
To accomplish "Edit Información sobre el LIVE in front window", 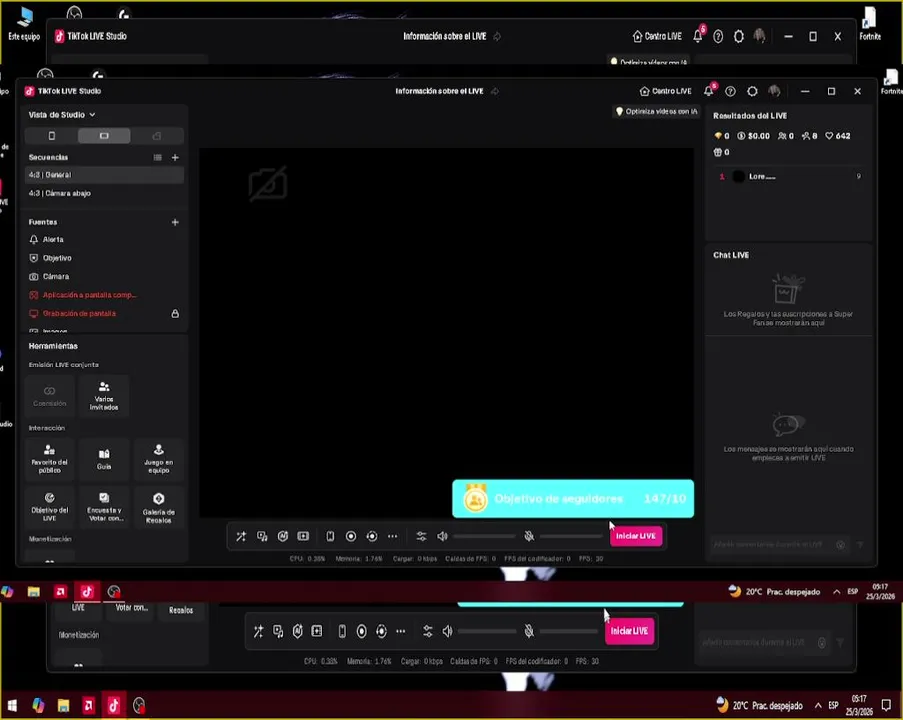I will coord(447,91).
